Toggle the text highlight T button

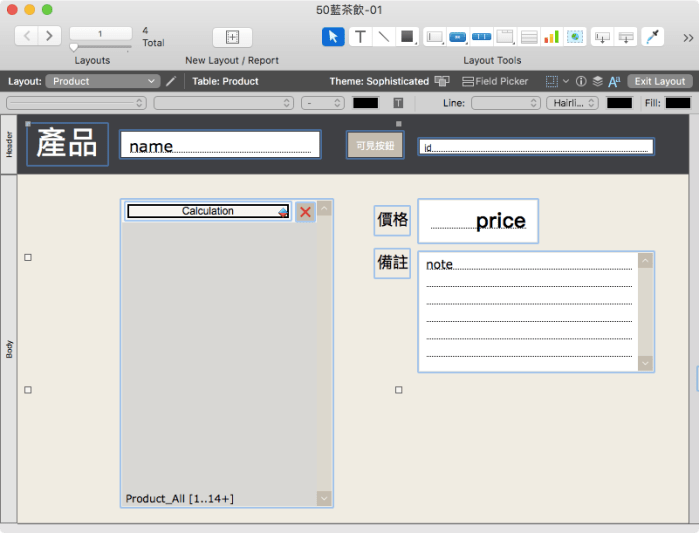pyautogui.click(x=398, y=103)
